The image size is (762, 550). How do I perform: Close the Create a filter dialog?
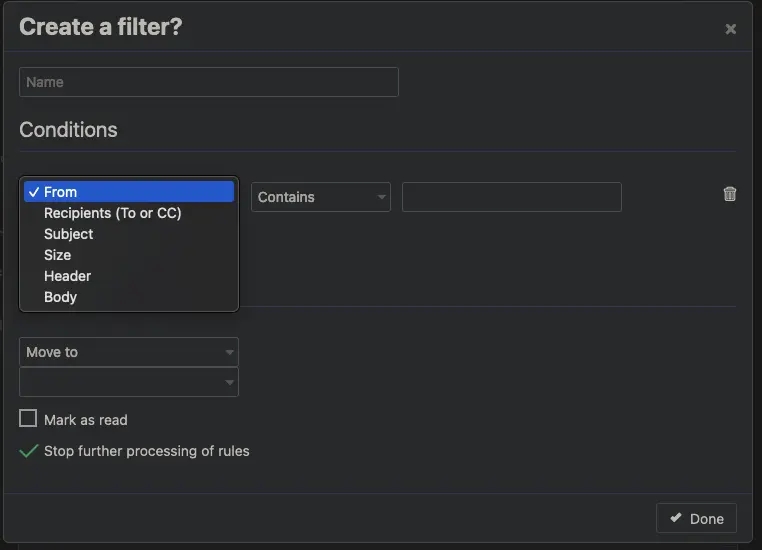[730, 29]
